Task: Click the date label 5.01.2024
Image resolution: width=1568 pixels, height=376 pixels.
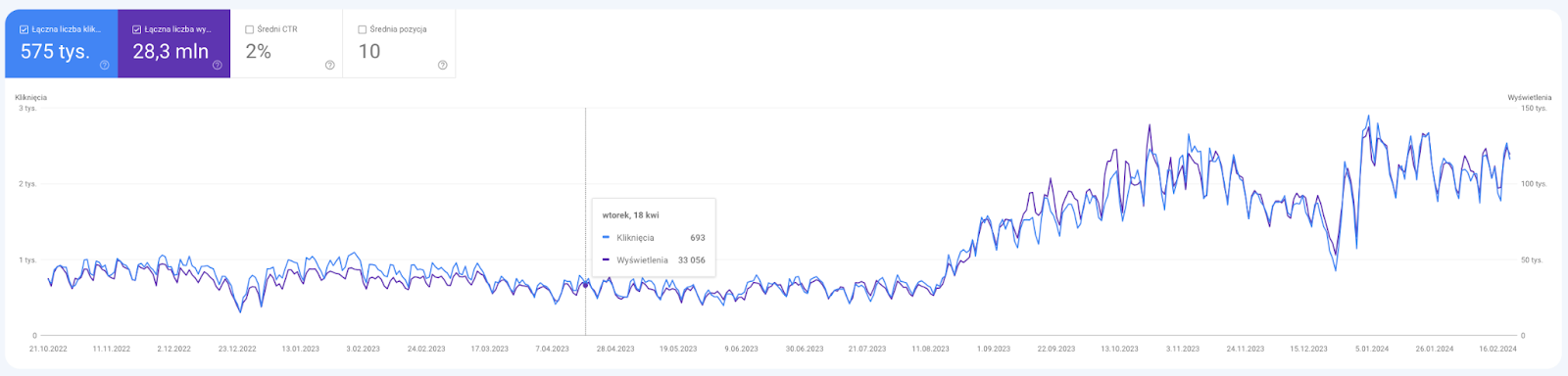Action: point(1372,349)
